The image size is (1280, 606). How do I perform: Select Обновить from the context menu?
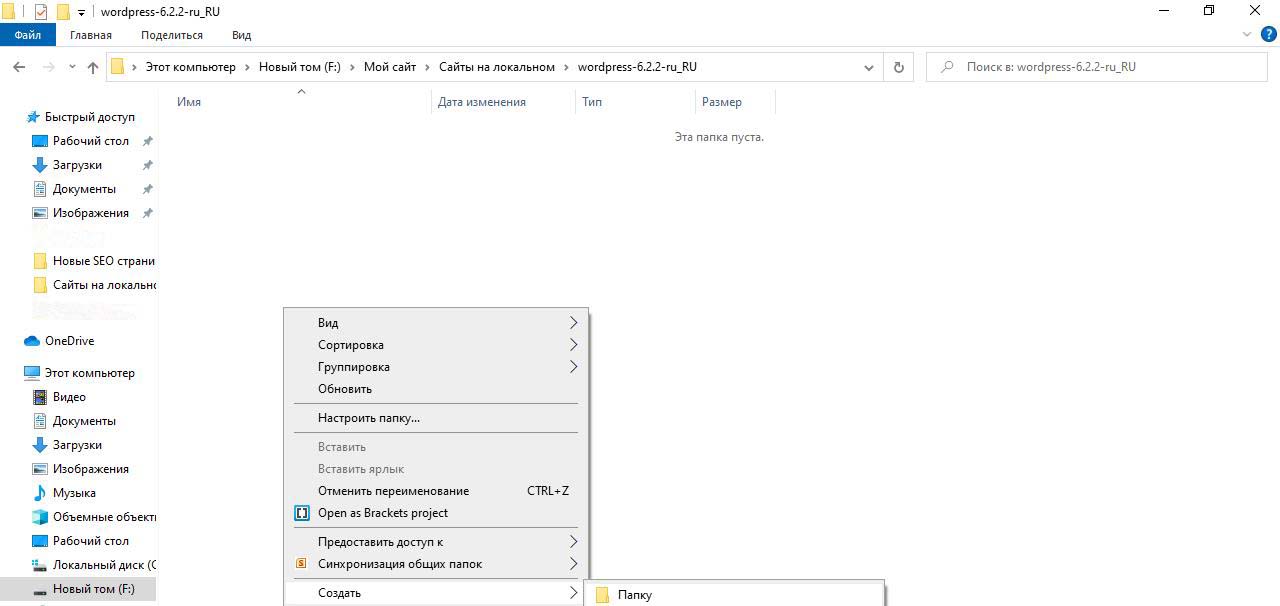tap(345, 389)
